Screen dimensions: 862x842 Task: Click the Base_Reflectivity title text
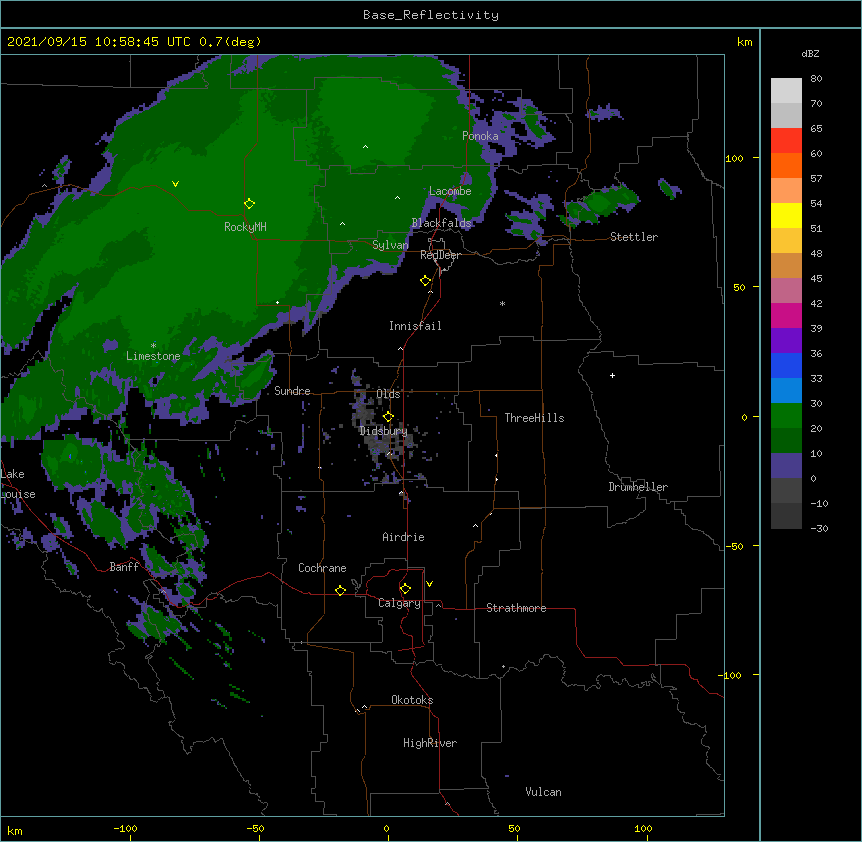(431, 15)
